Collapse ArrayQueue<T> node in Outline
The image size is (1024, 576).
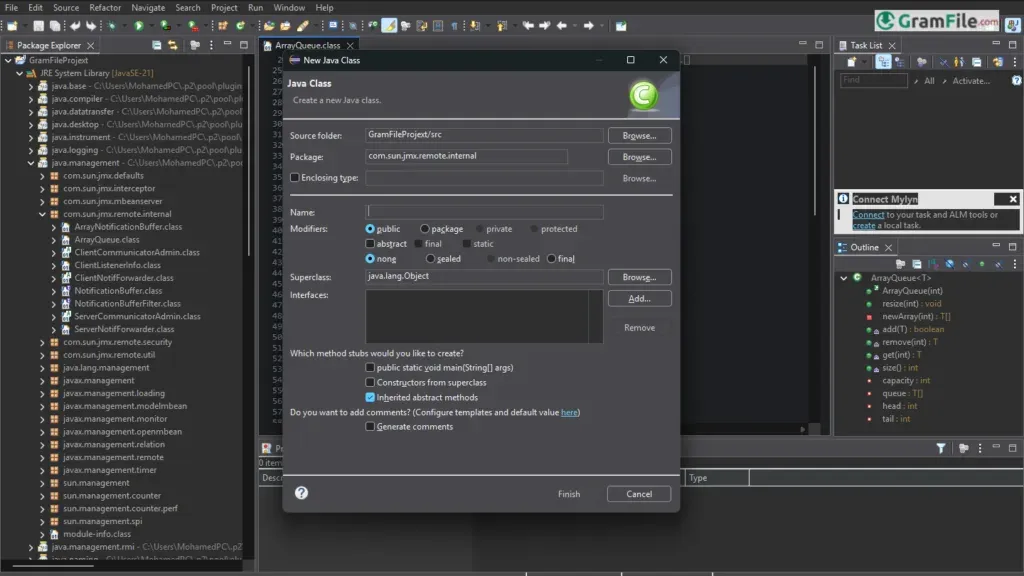coord(844,278)
